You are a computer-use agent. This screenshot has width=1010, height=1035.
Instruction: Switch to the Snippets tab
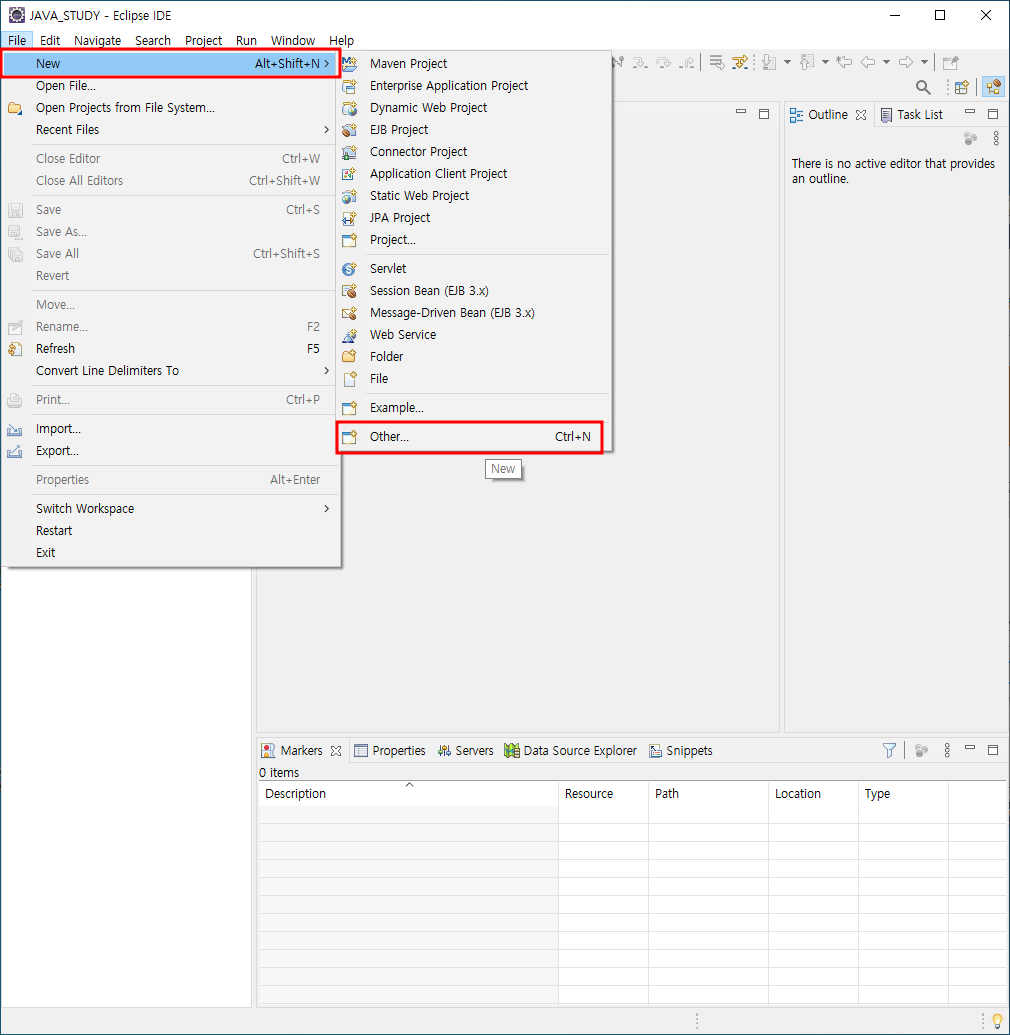tap(681, 751)
